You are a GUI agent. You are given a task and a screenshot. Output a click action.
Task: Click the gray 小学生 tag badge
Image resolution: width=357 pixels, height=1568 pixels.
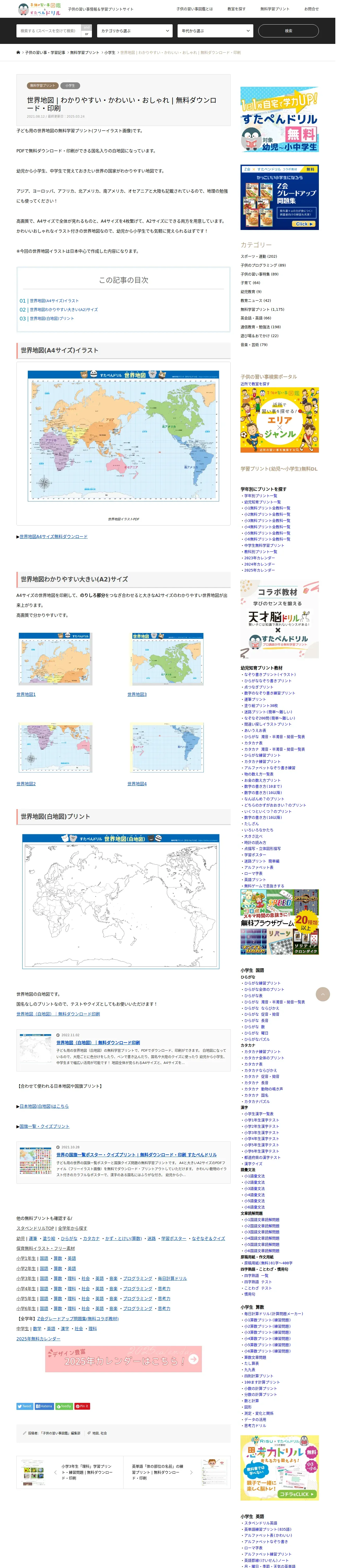(x=70, y=86)
